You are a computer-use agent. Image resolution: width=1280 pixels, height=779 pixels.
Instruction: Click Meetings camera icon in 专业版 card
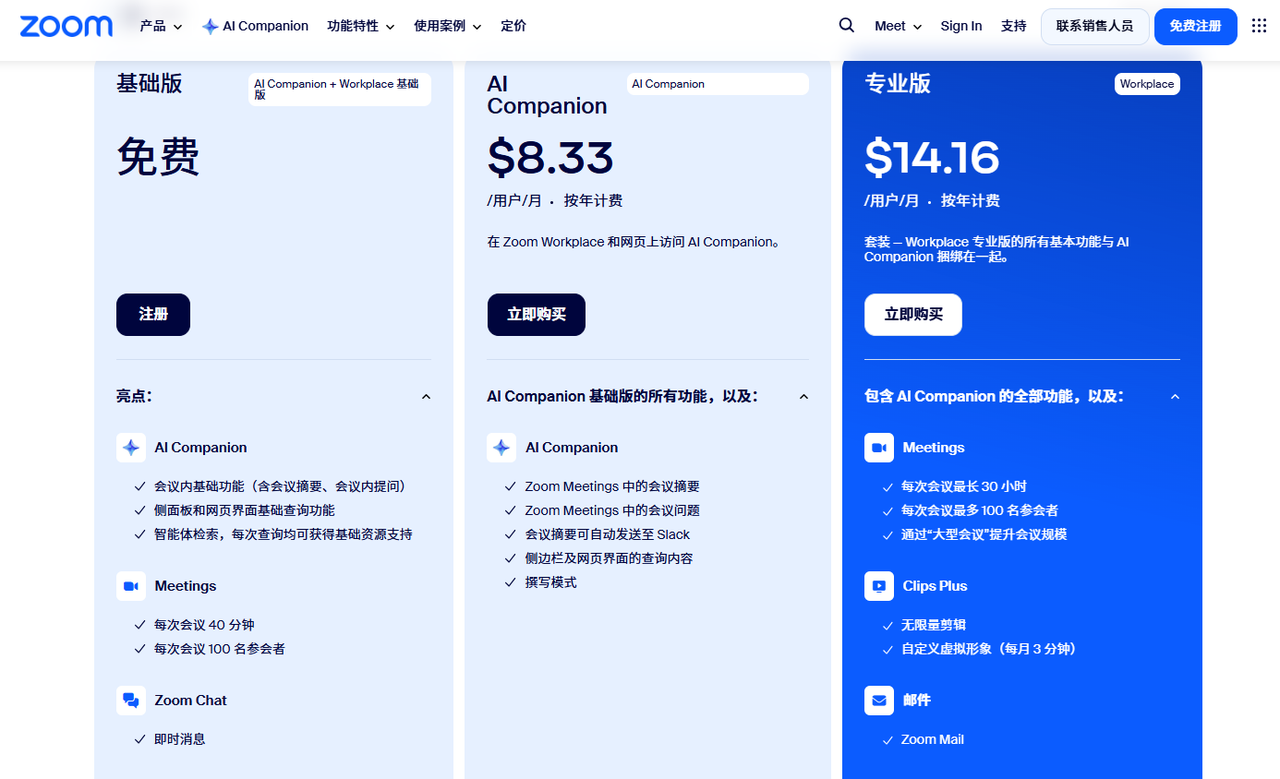click(x=879, y=447)
